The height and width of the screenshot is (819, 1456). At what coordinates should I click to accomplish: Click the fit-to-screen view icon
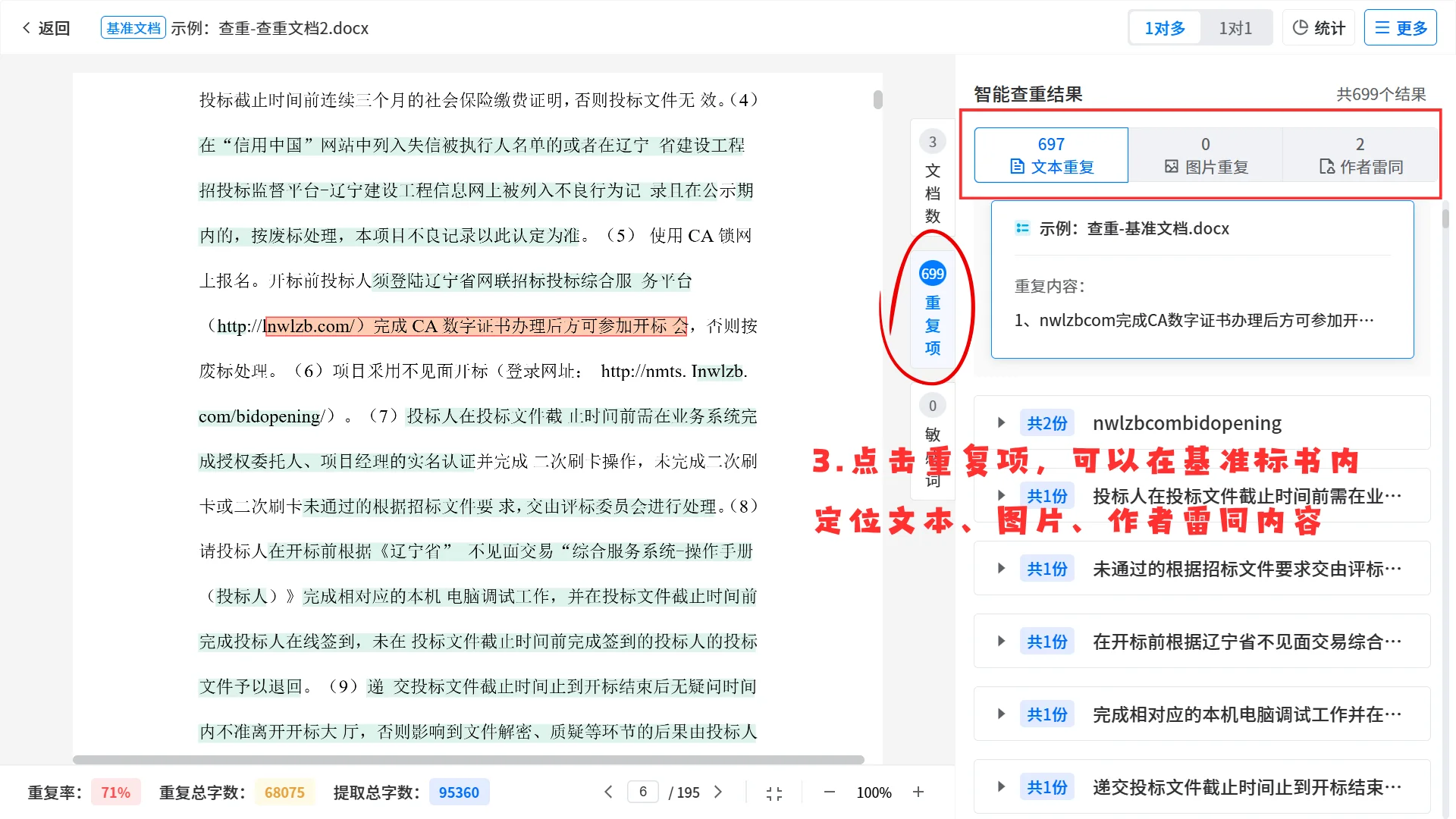point(774,792)
